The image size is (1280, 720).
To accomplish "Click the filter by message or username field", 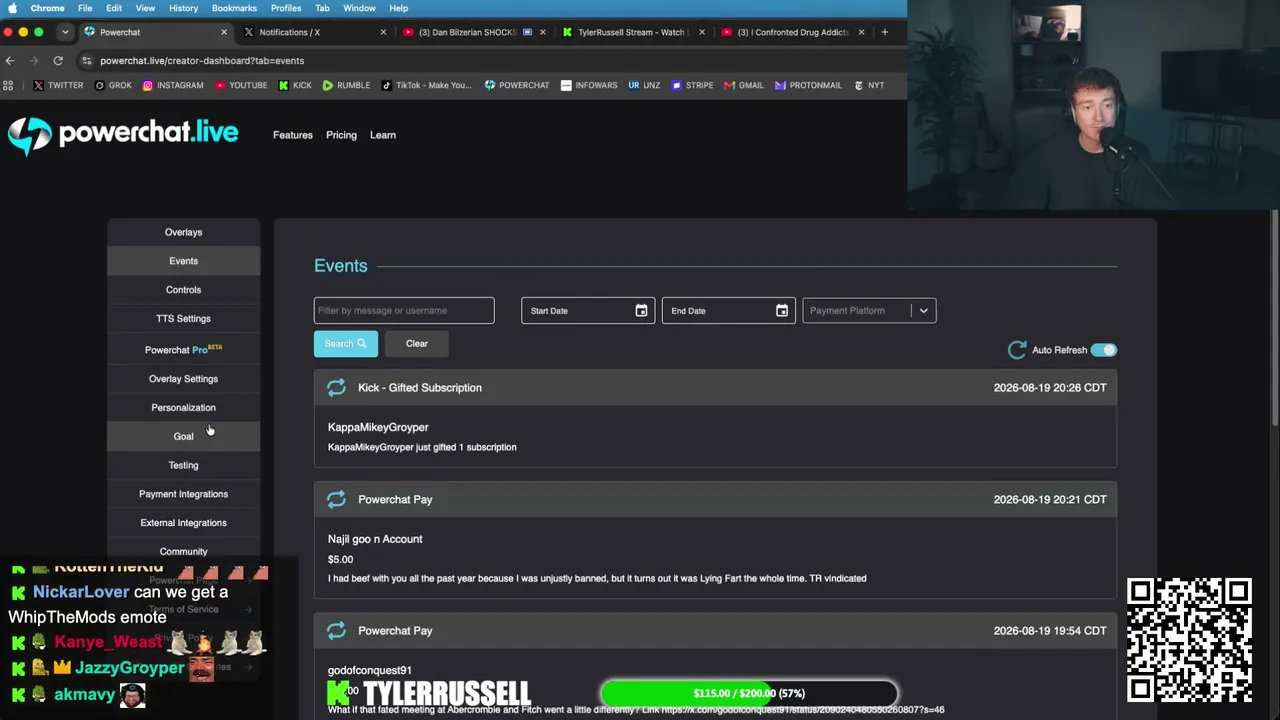I will (x=404, y=311).
